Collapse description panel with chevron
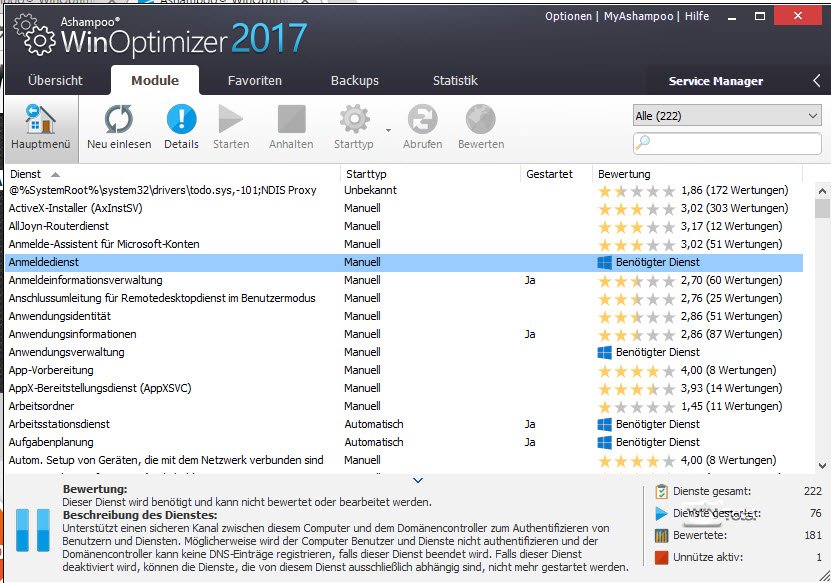The image size is (831, 583). click(x=418, y=480)
